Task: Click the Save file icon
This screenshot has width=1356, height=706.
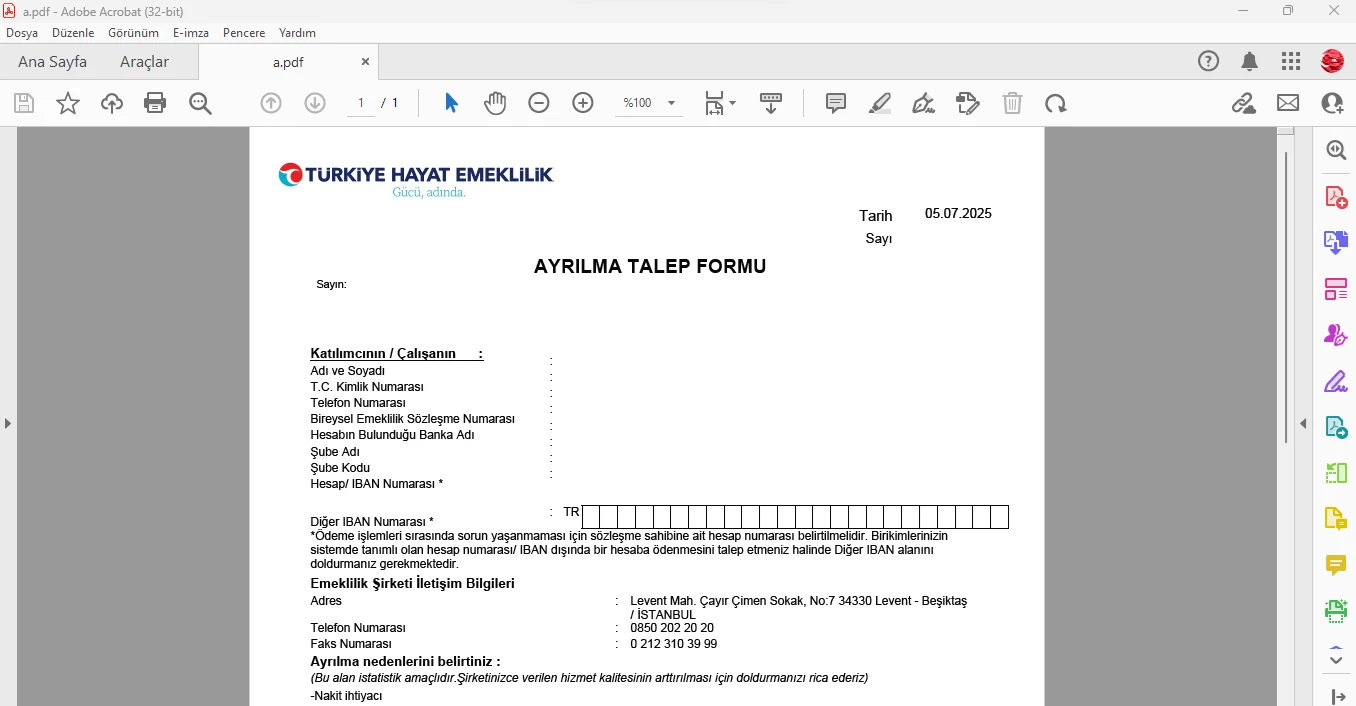Action: 24,103
